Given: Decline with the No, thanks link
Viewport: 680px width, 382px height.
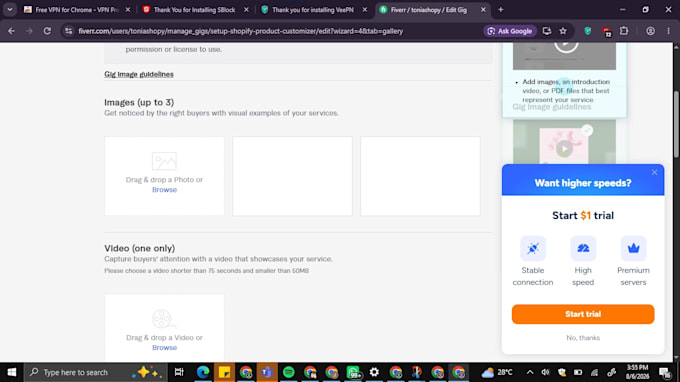Looking at the screenshot, I should point(583,337).
